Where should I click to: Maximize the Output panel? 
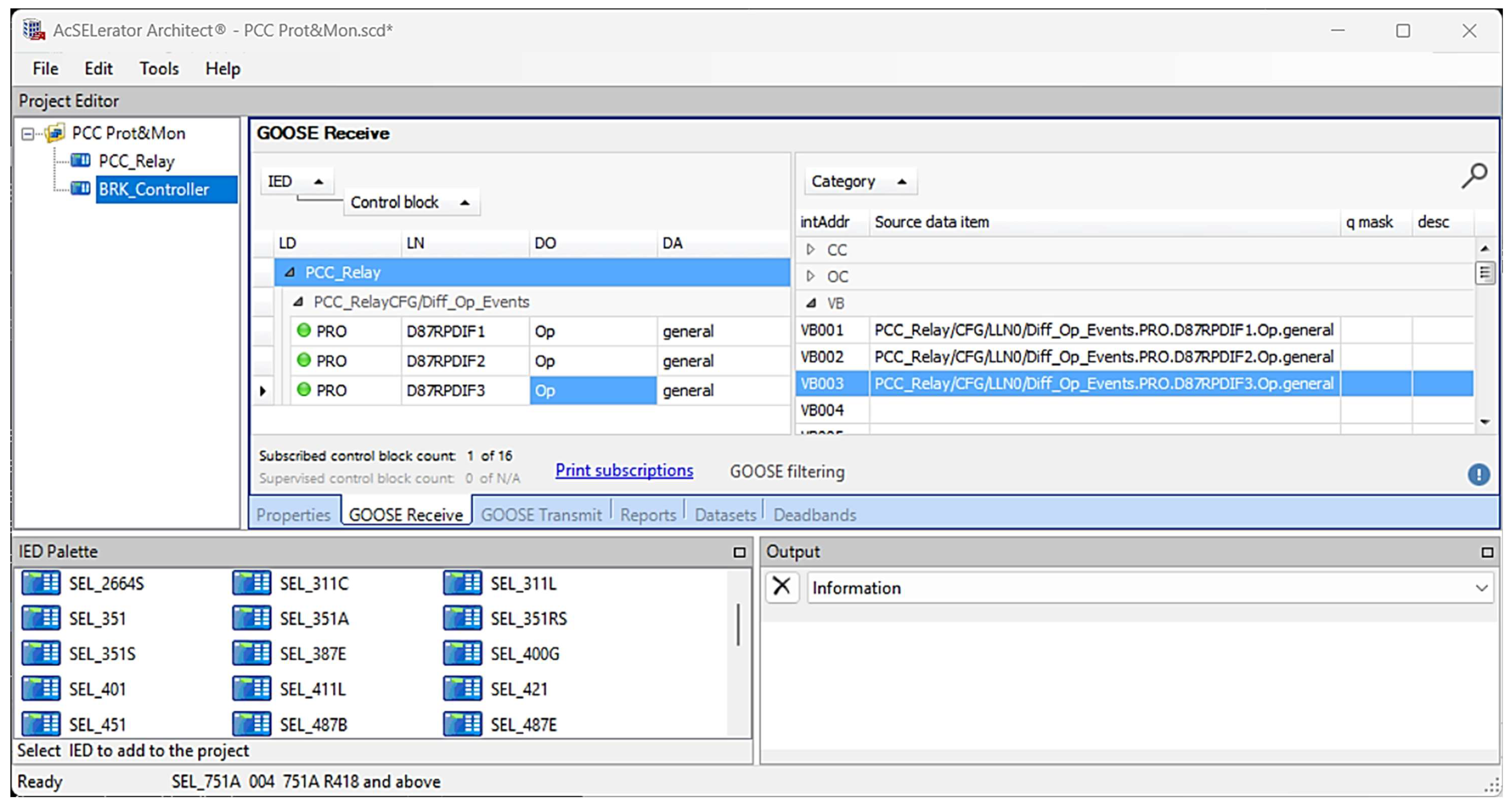pyautogui.click(x=1487, y=552)
